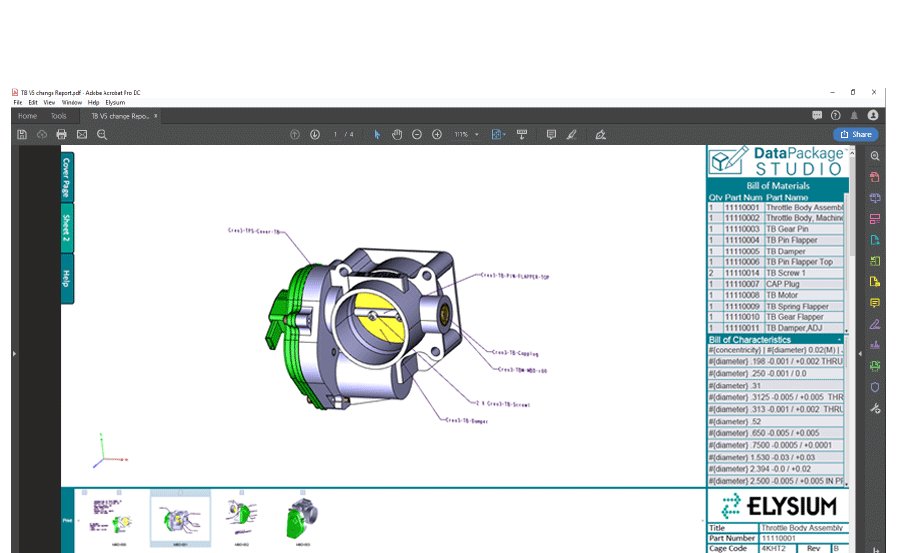
Task: Select the Highlighter pen tool
Action: pyautogui.click(x=571, y=134)
